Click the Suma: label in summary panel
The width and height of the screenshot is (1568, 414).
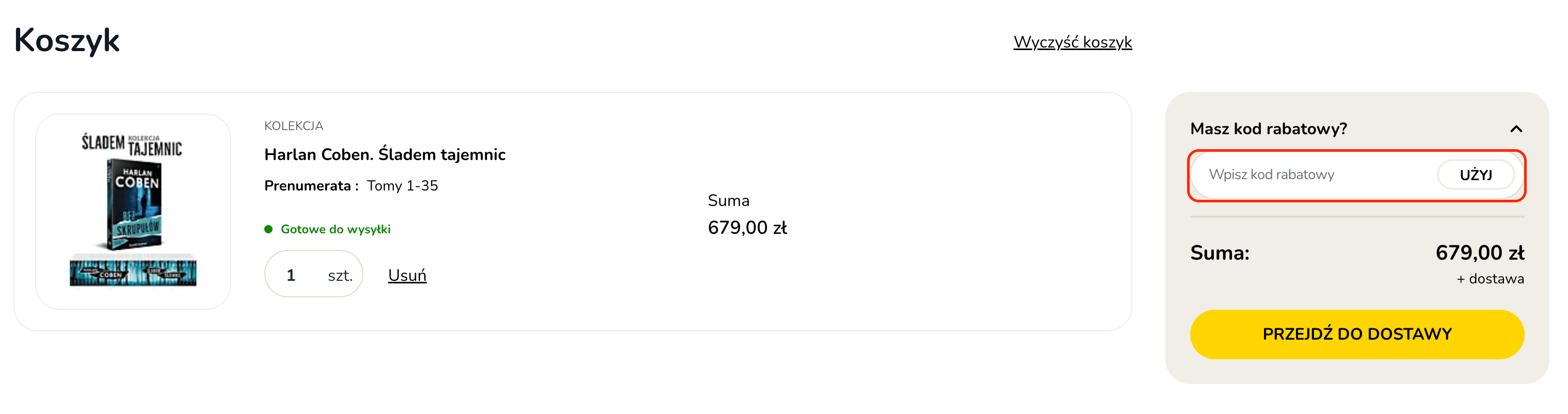coord(1220,252)
